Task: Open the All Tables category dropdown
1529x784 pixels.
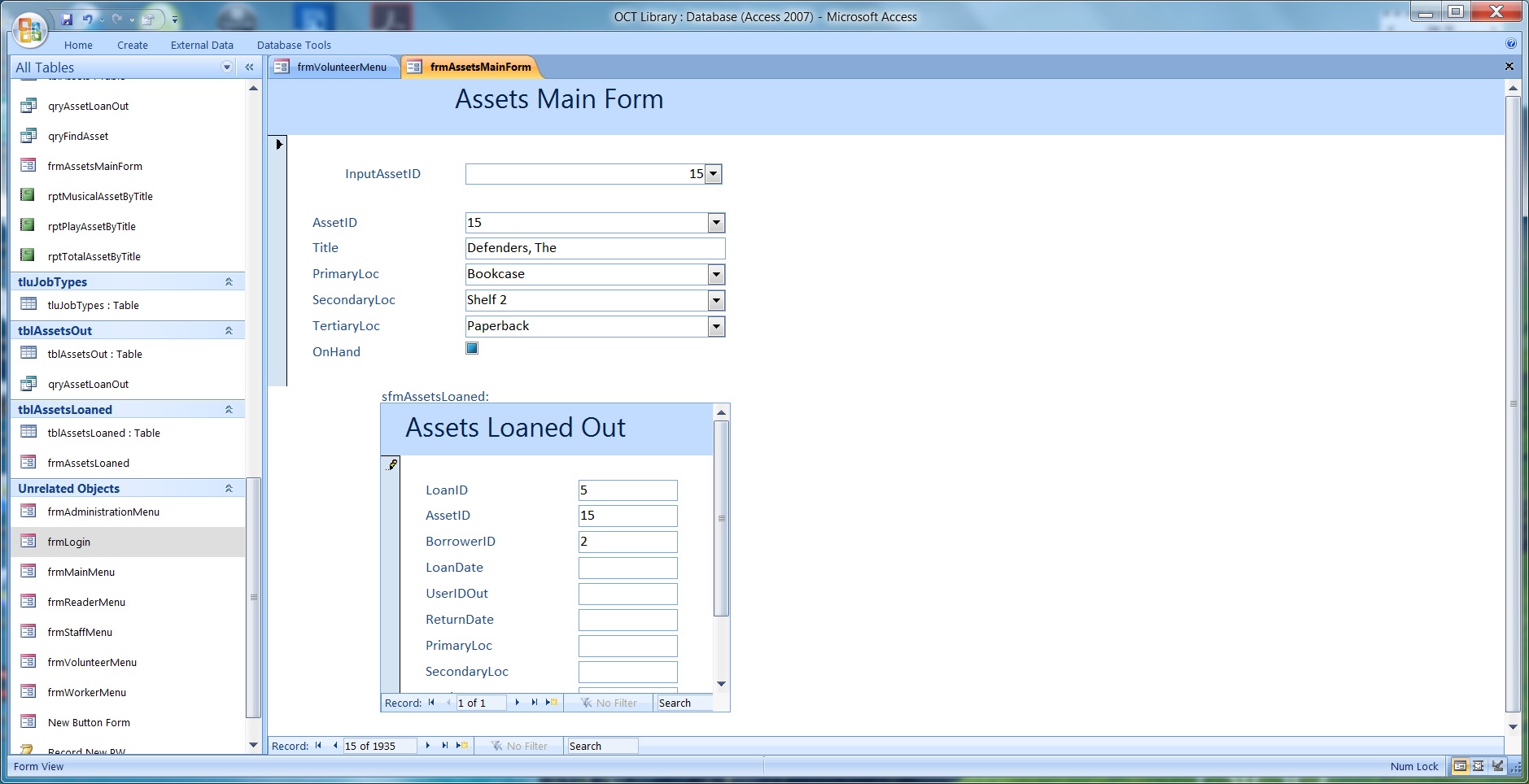Action: coord(227,68)
